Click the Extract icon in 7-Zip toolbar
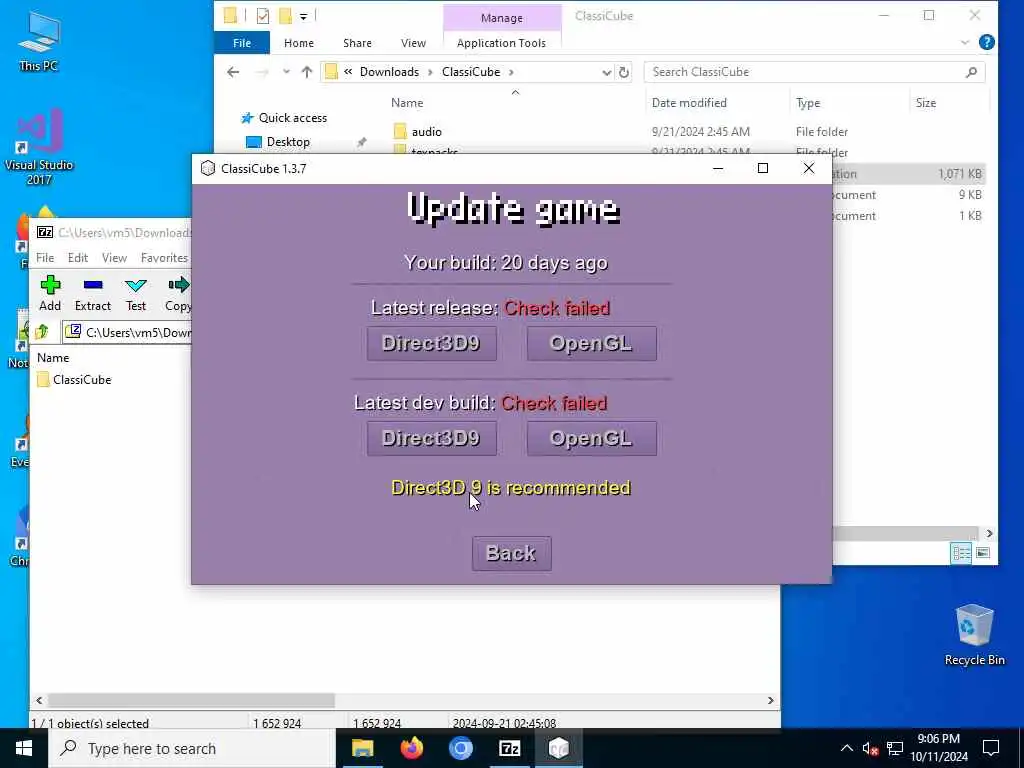Image resolution: width=1024 pixels, height=768 pixels. (93, 285)
